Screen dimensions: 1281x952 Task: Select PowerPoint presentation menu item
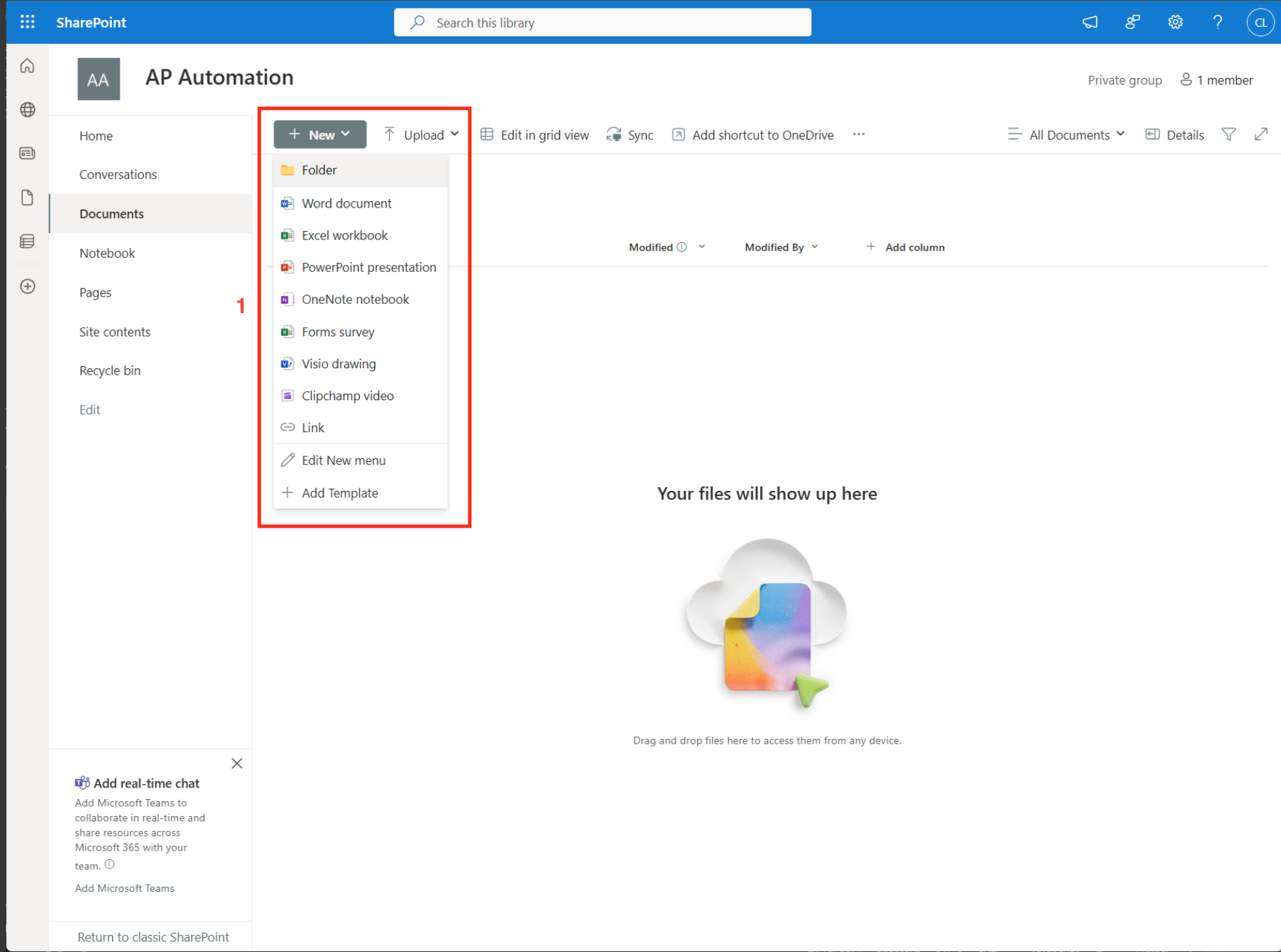[368, 267]
